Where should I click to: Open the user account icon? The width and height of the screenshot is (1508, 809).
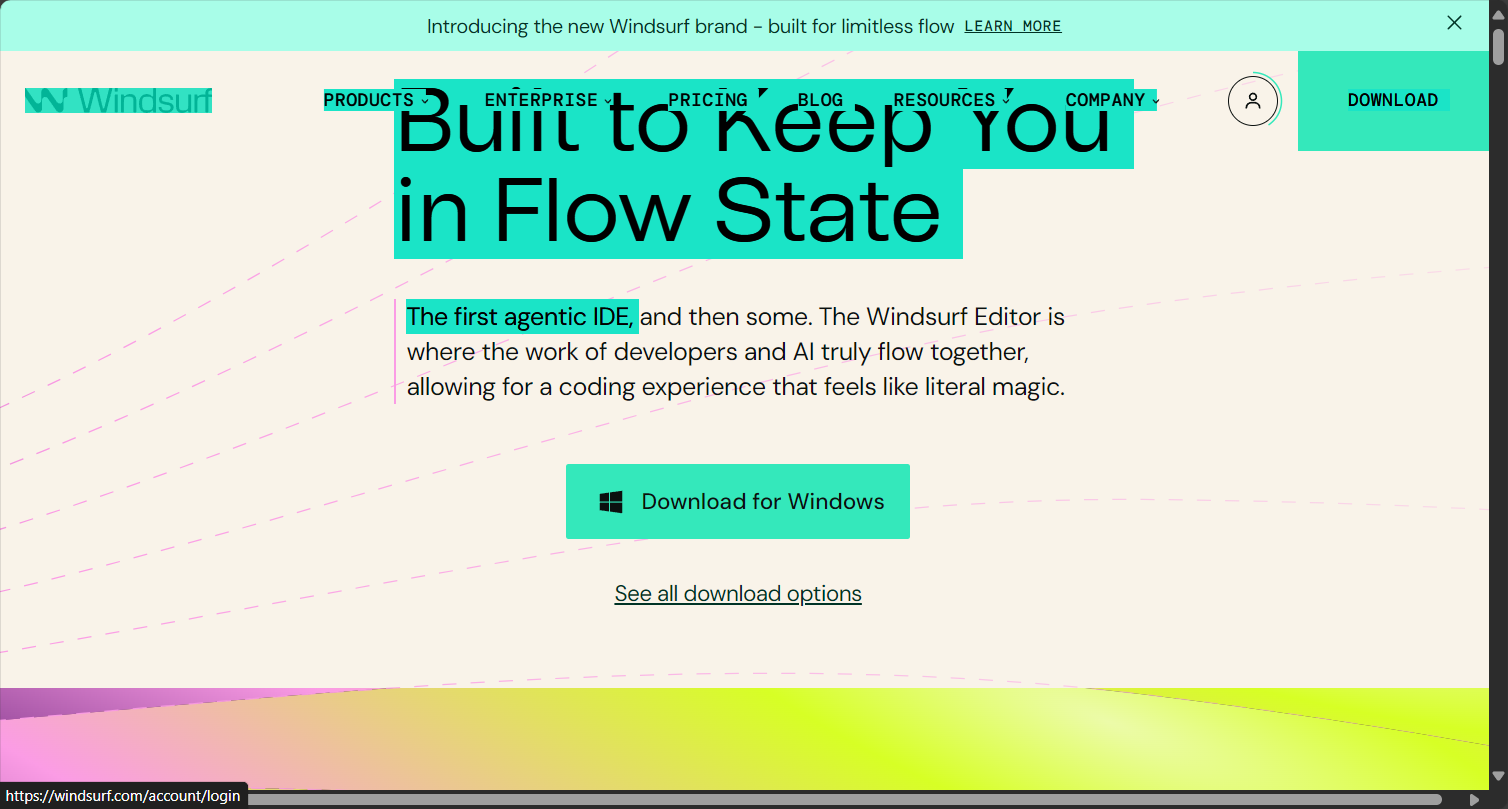(x=1253, y=100)
